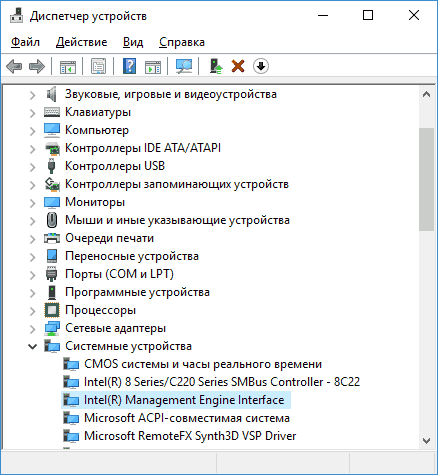Select Intel(R) Management Engine Interface
438x475 pixels.
pyautogui.click(x=184, y=400)
